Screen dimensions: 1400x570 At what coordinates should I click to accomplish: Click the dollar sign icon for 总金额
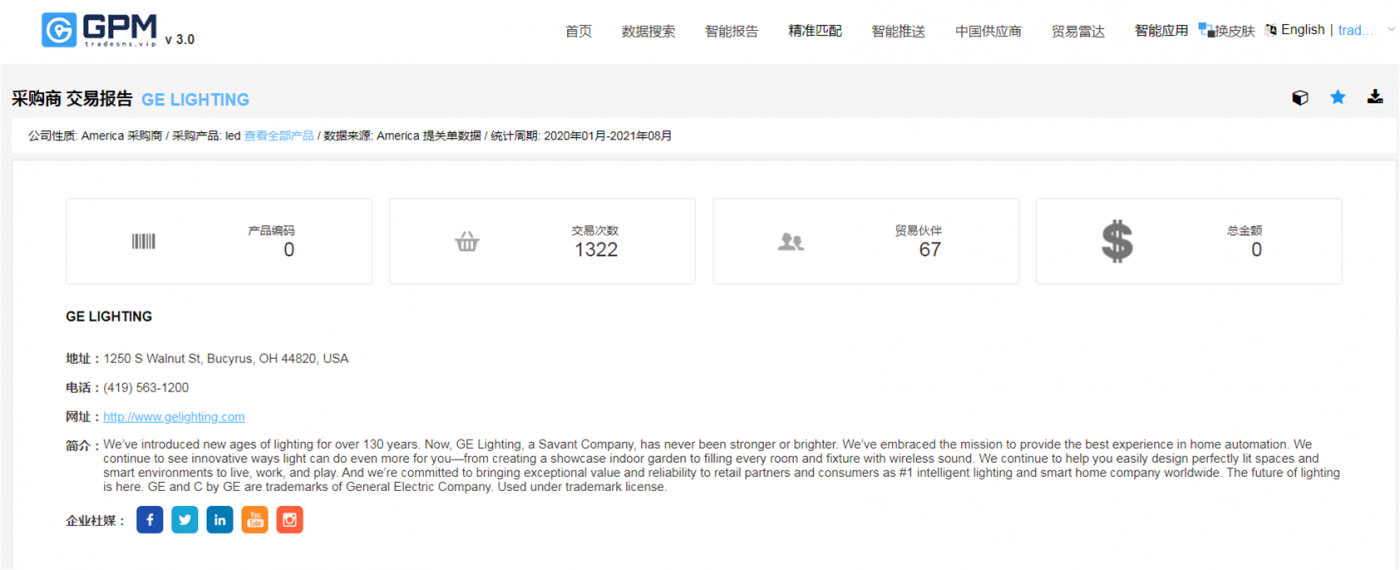point(1117,242)
